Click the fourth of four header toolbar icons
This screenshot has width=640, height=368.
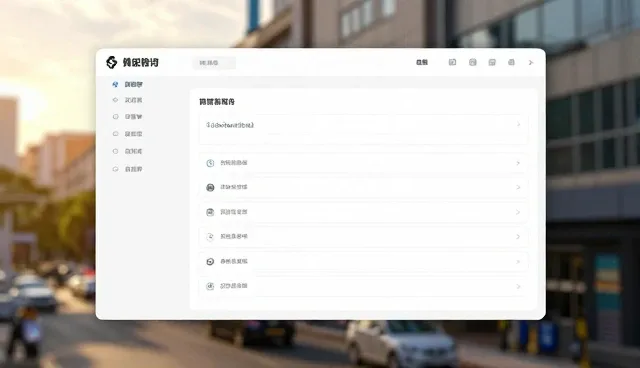tap(511, 62)
